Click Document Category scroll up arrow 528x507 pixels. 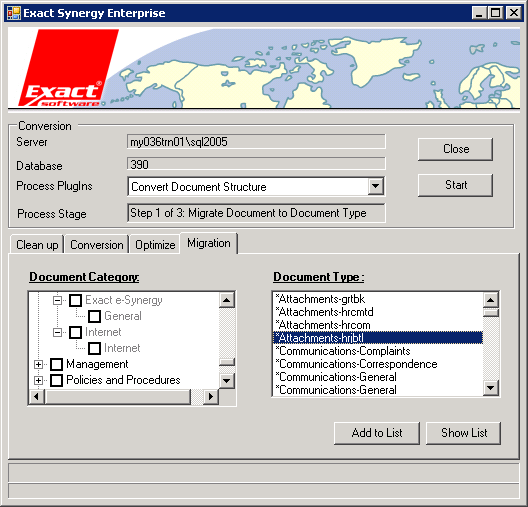[227, 300]
